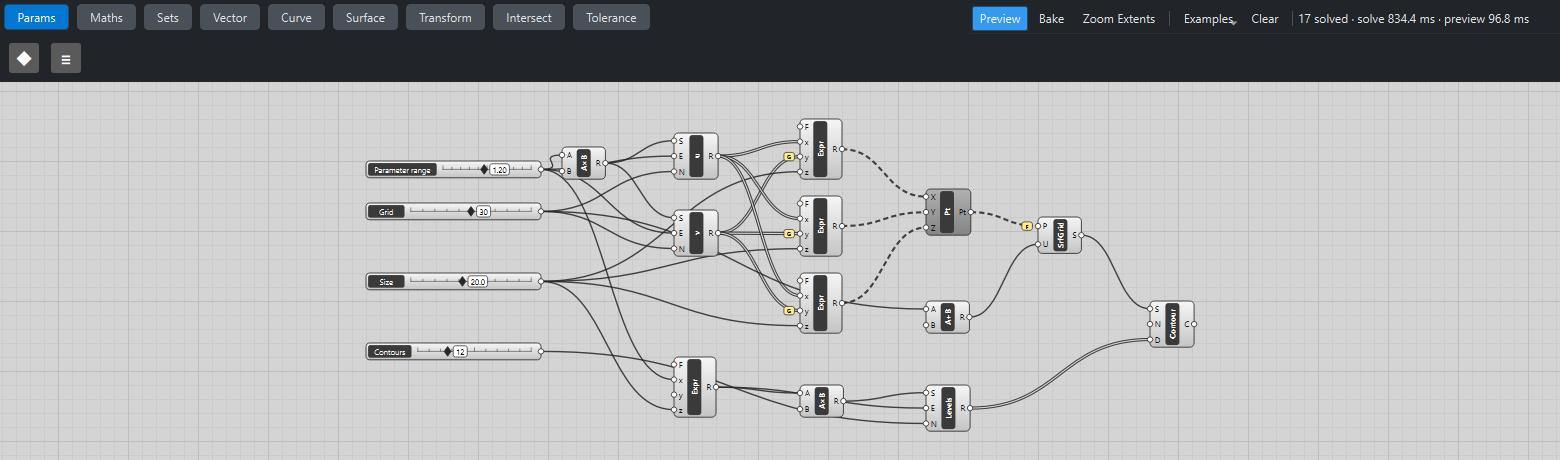The width and height of the screenshot is (1560, 460).
Task: Click the Parameter range slider label
Action: tap(402, 170)
